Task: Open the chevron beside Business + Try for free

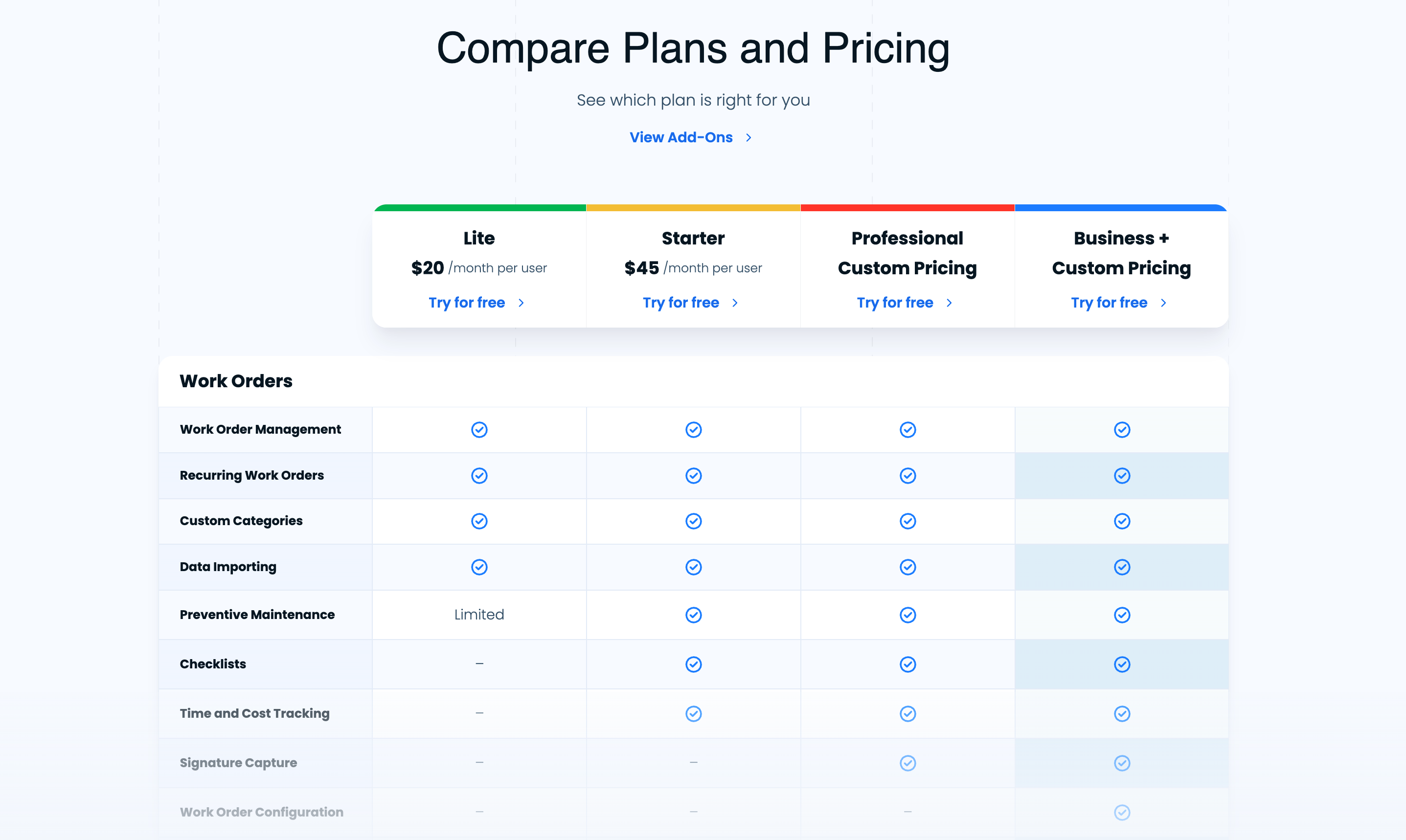Action: (1163, 303)
